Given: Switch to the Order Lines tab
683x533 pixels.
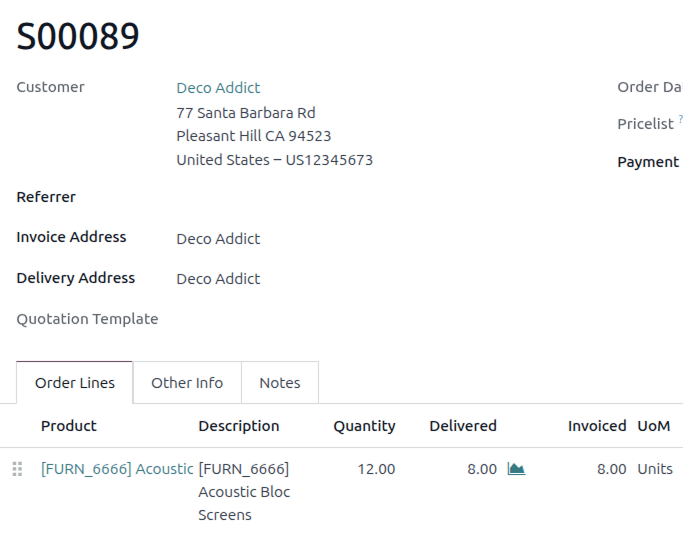Looking at the screenshot, I should [75, 383].
